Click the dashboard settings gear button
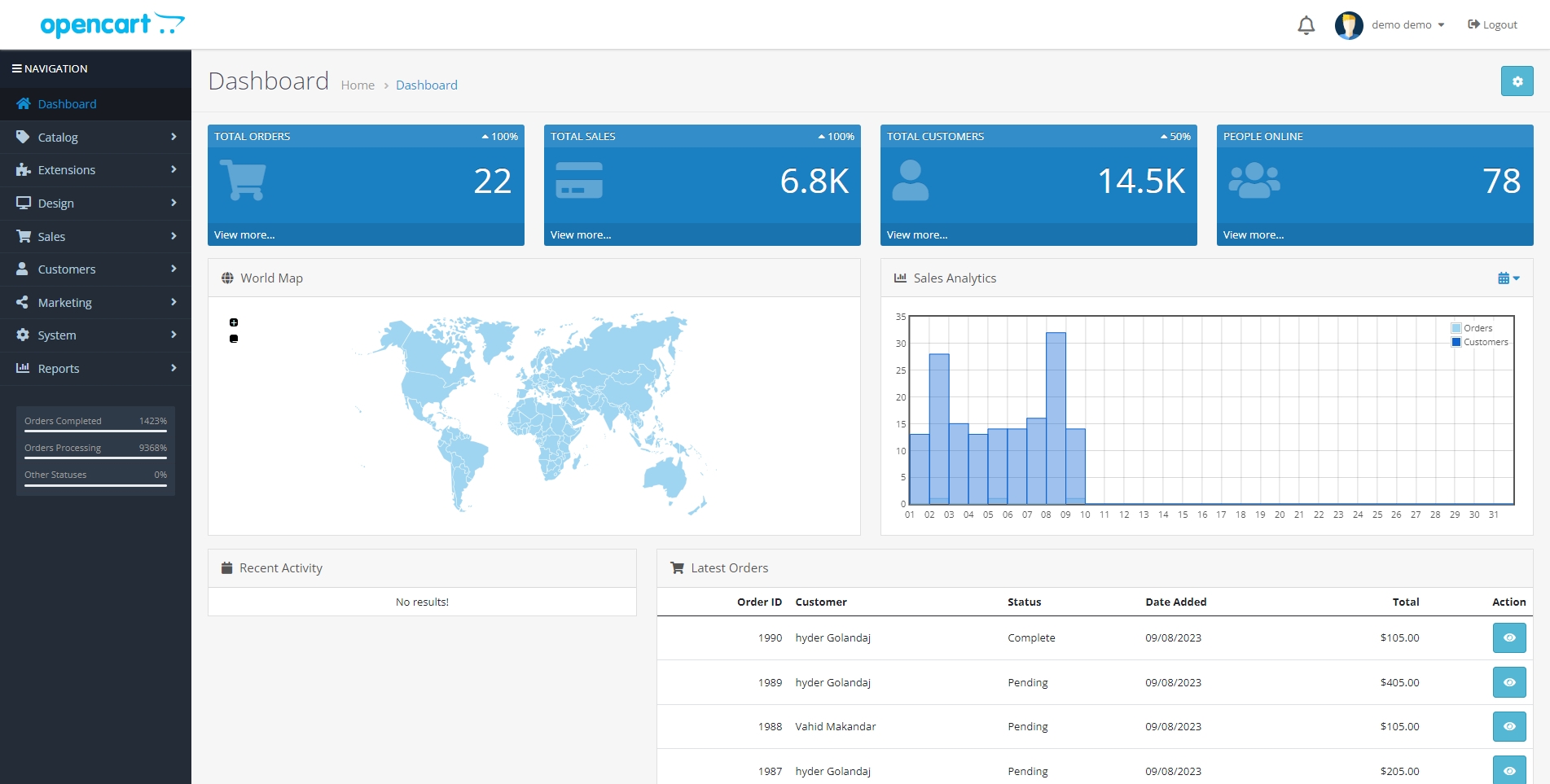This screenshot has width=1550, height=784. [x=1517, y=81]
